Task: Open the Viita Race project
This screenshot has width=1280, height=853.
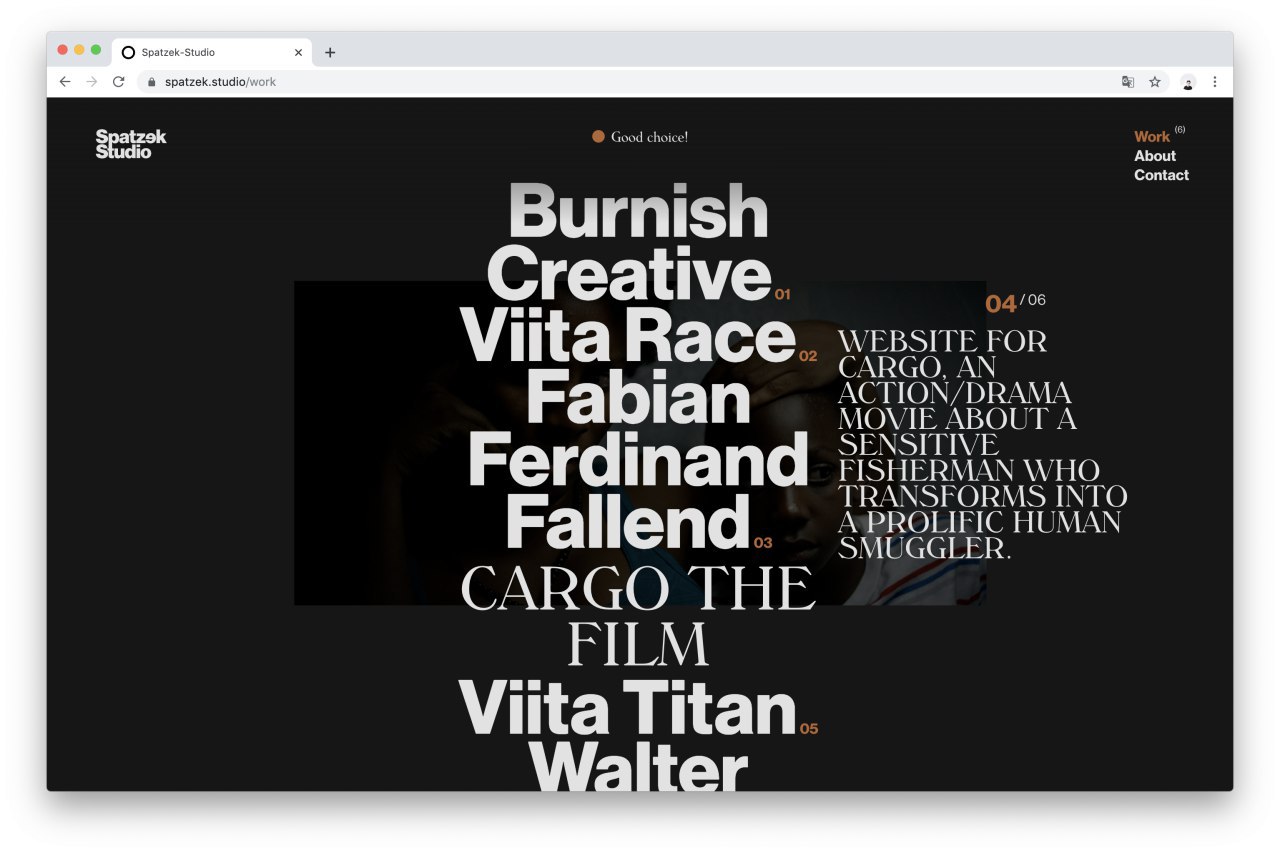Action: [x=628, y=335]
